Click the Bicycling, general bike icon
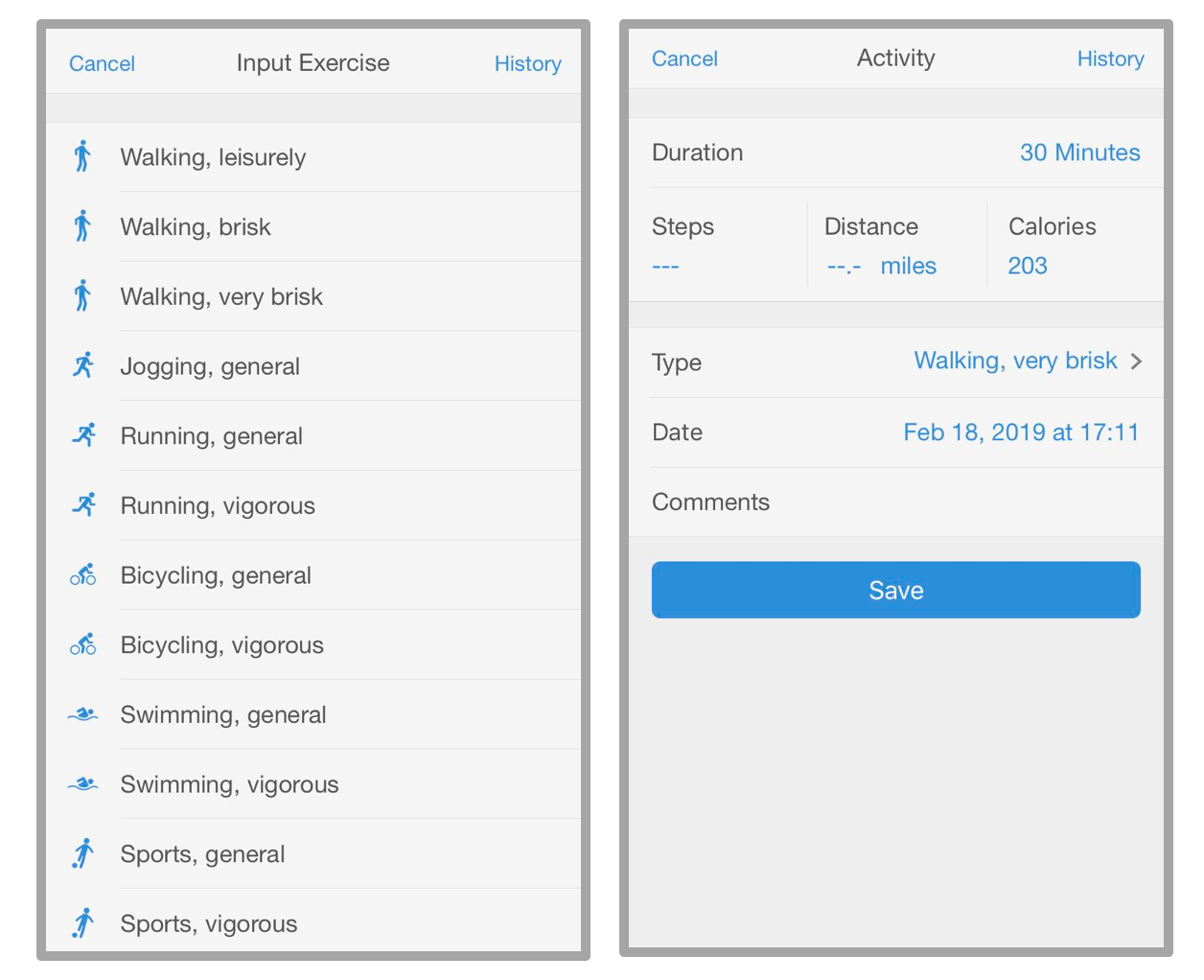This screenshot has width=1204, height=980. (x=83, y=574)
